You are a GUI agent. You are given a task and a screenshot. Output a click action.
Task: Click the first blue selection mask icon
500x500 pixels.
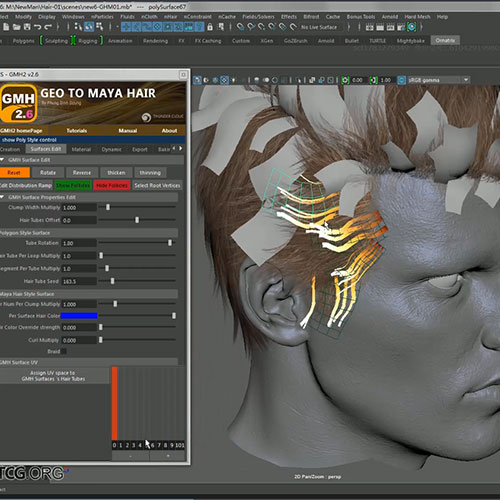(126, 27)
